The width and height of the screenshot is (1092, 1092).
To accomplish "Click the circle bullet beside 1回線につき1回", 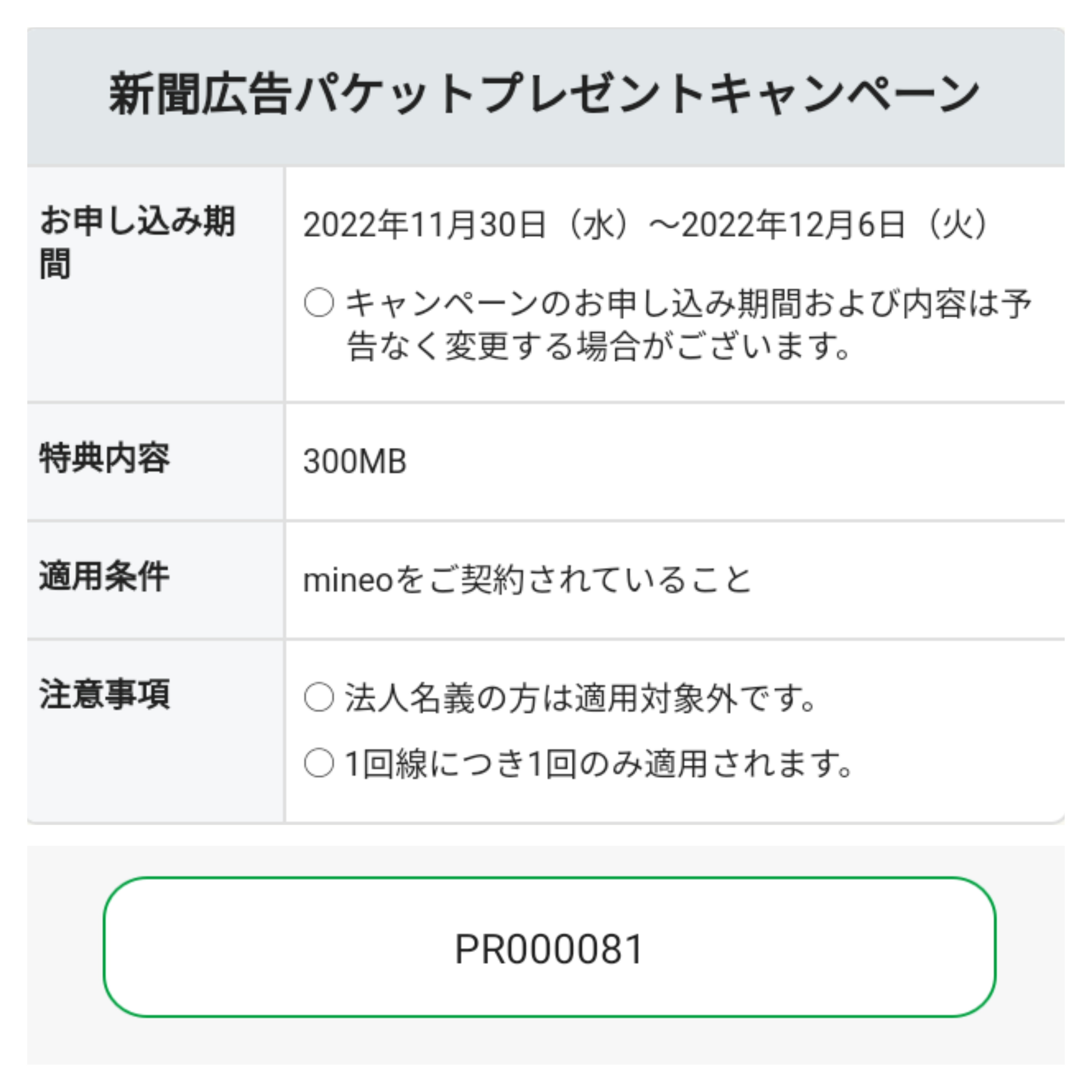I will coord(319,763).
